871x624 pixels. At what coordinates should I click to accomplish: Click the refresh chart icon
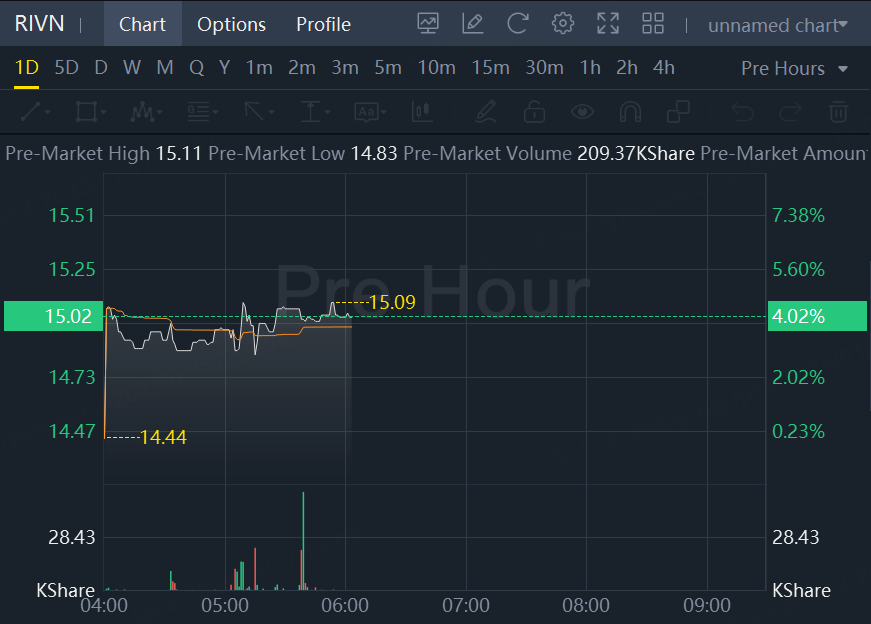click(517, 23)
